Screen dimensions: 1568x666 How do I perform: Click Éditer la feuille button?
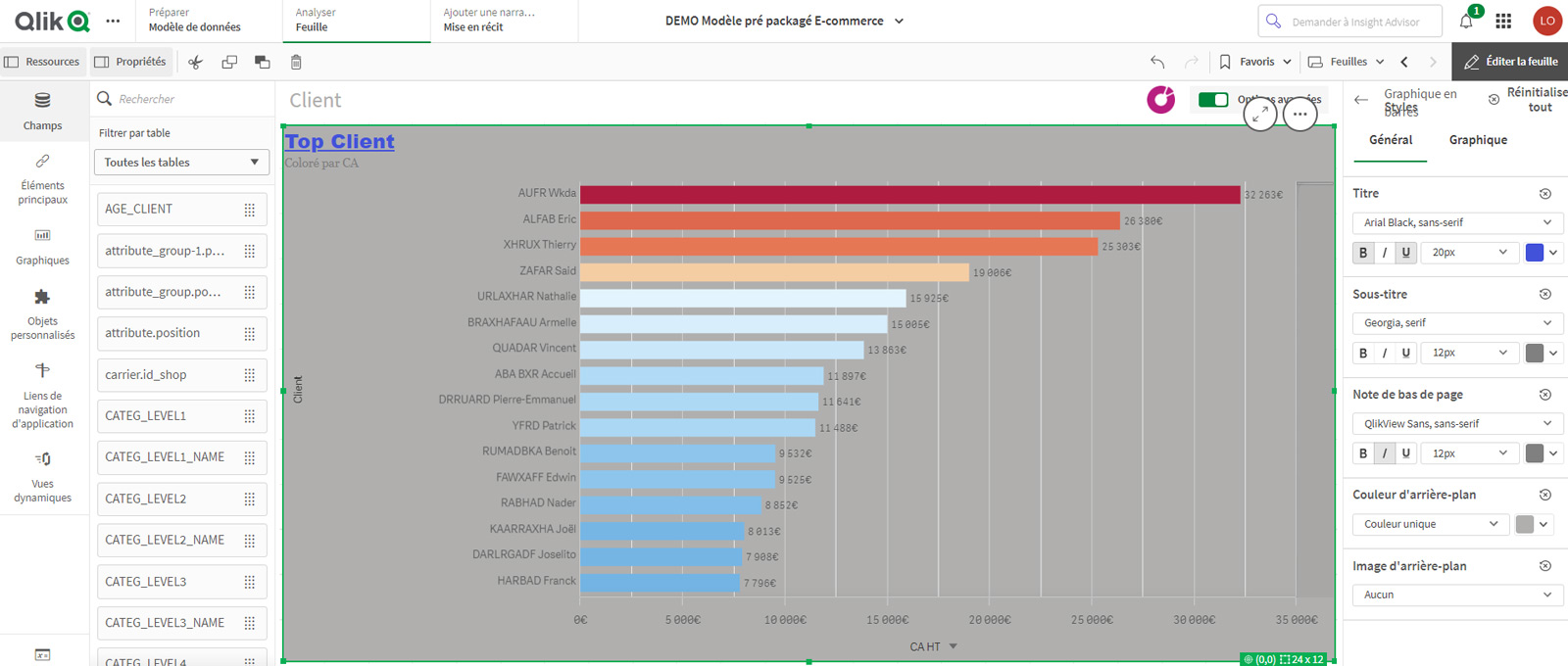(x=1510, y=62)
